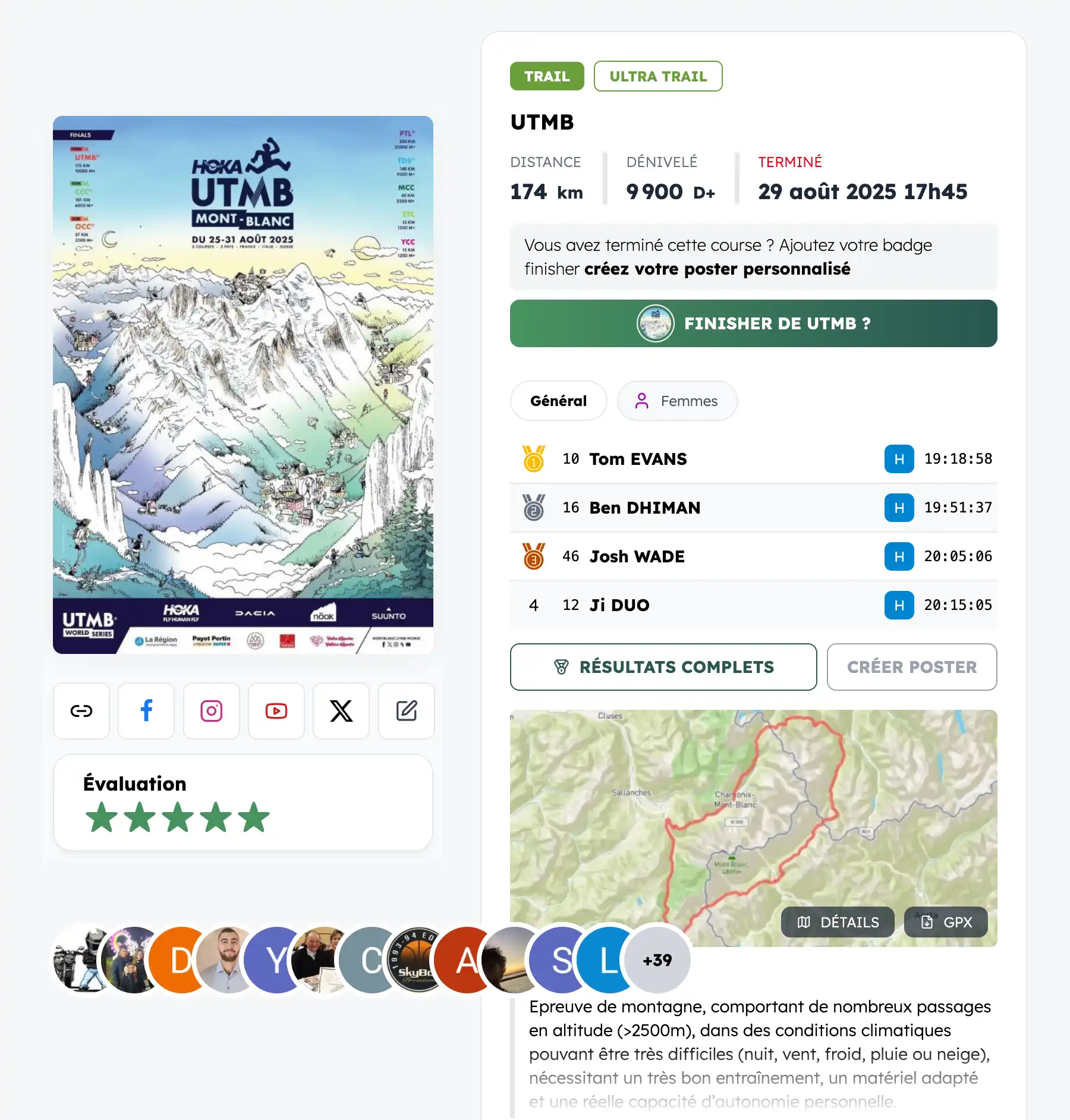
Task: Open the Facebook share icon
Action: [146, 711]
